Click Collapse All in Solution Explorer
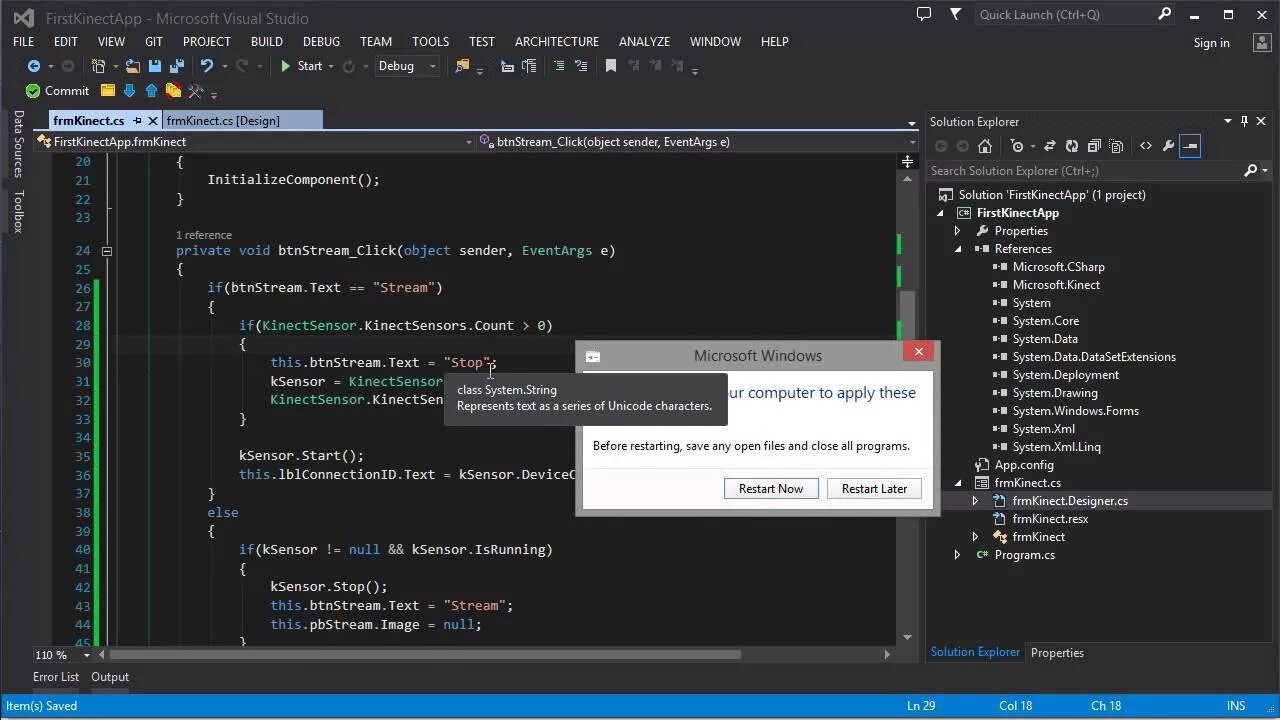Viewport: 1280px width, 720px height. 1094,146
